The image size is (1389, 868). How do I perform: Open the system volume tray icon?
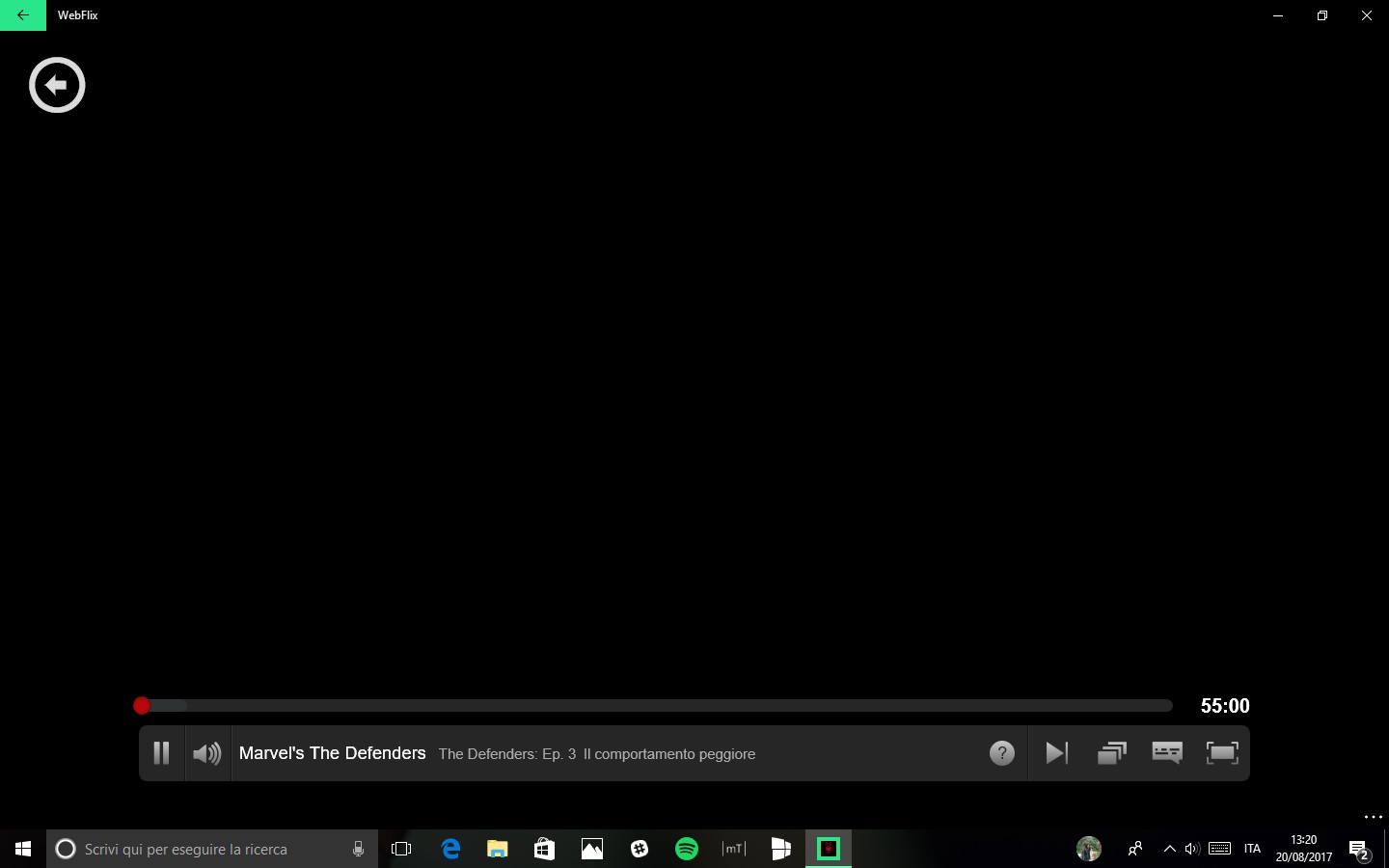(1192, 849)
